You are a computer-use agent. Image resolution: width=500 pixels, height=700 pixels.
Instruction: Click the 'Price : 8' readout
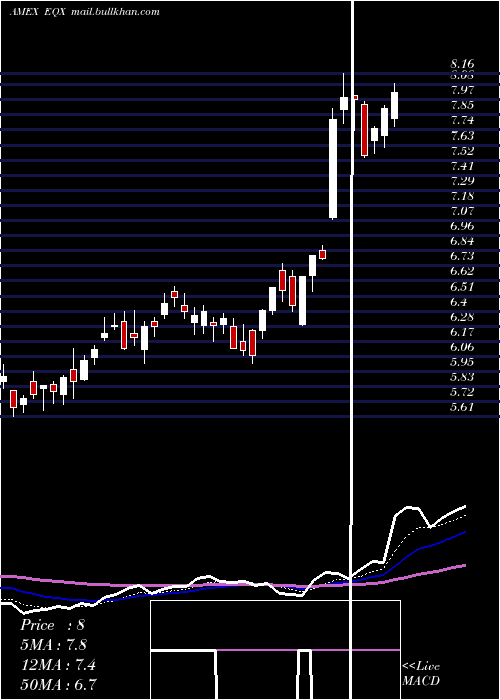52,625
